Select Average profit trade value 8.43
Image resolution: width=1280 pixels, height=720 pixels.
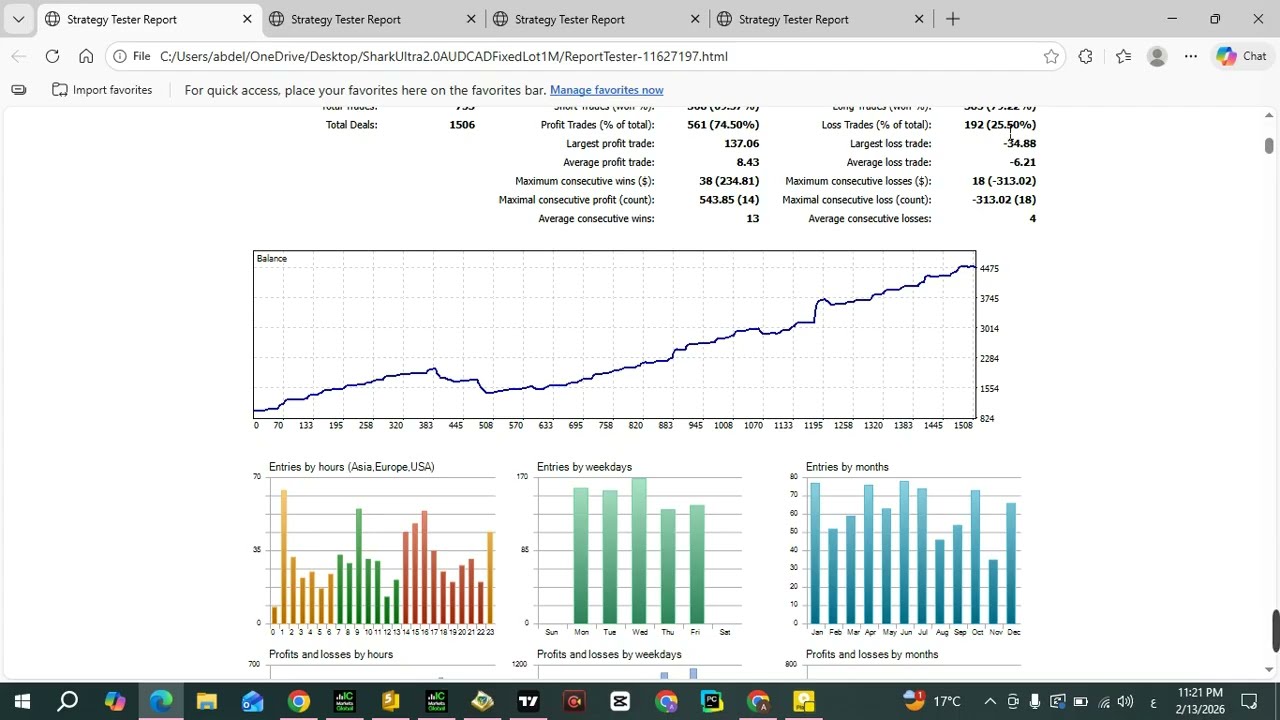748,162
